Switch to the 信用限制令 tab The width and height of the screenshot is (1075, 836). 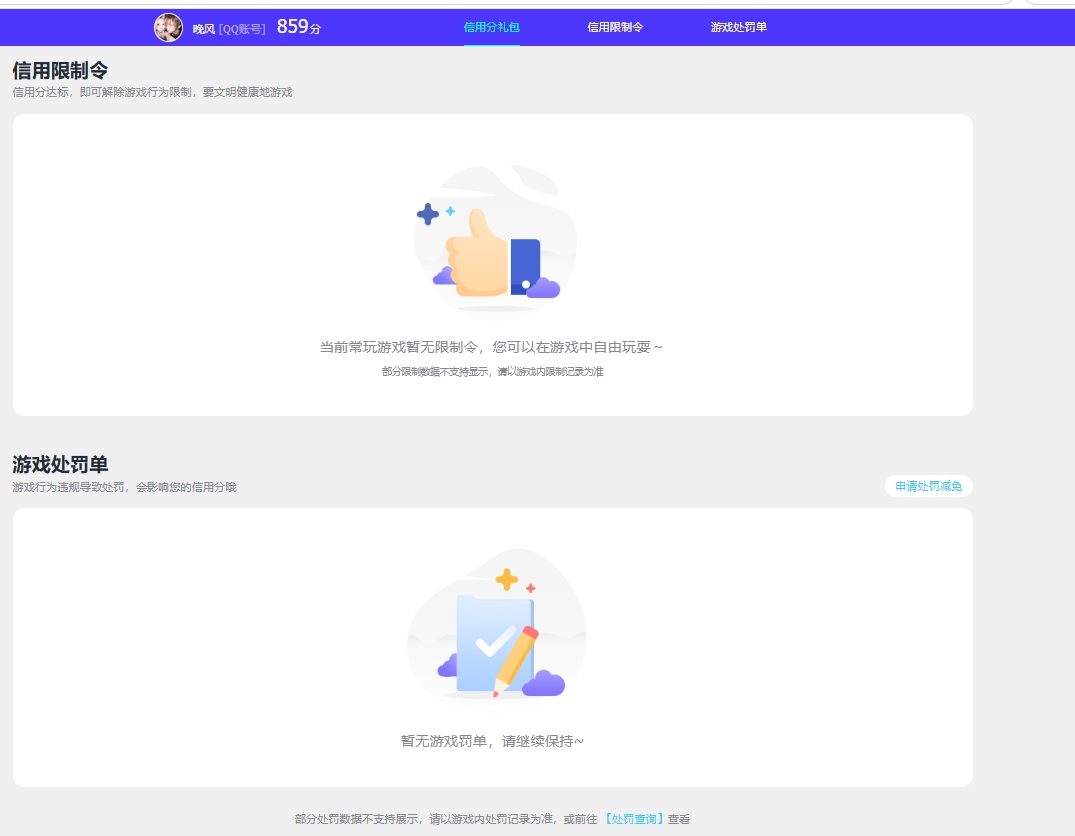tap(615, 27)
